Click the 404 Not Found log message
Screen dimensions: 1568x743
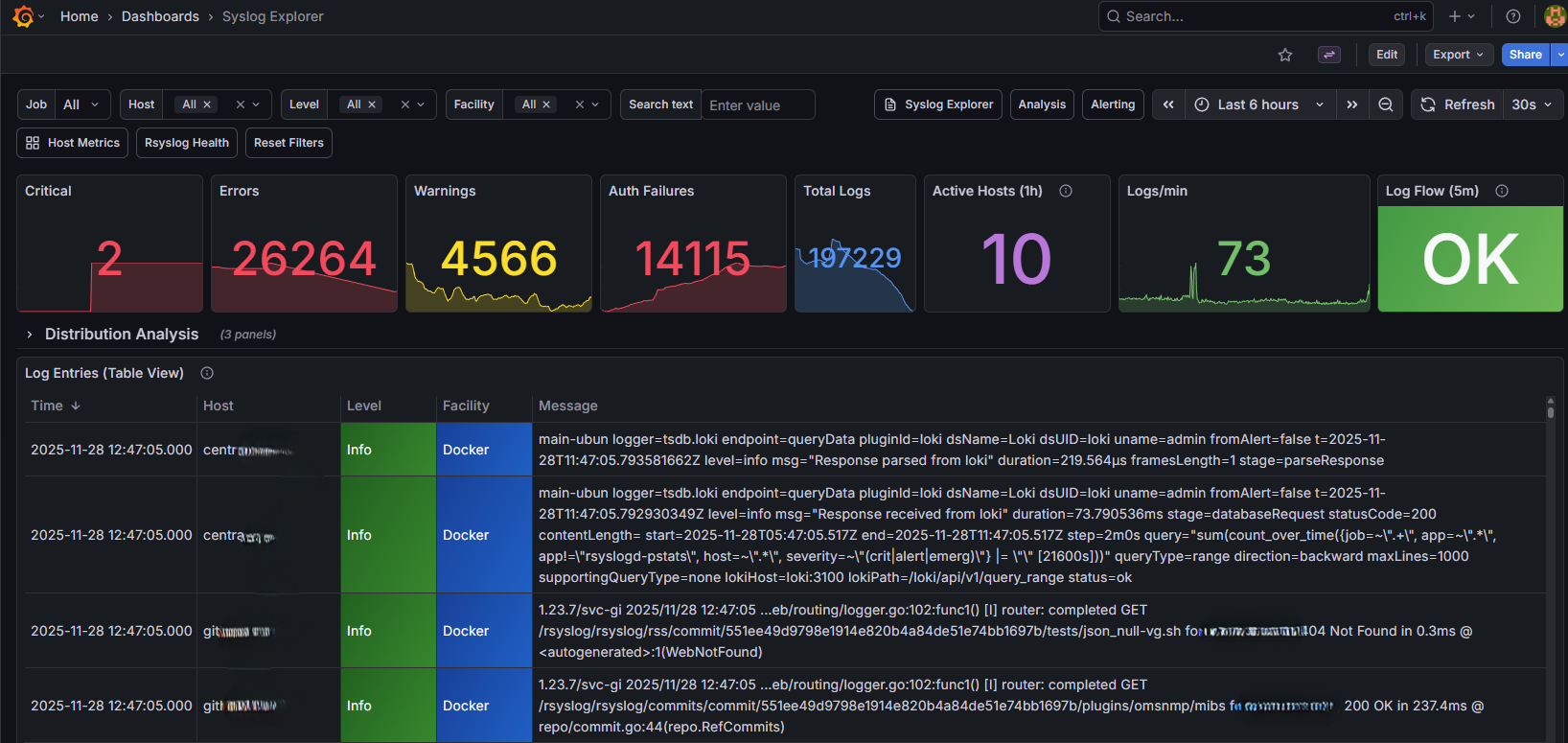coord(1039,631)
